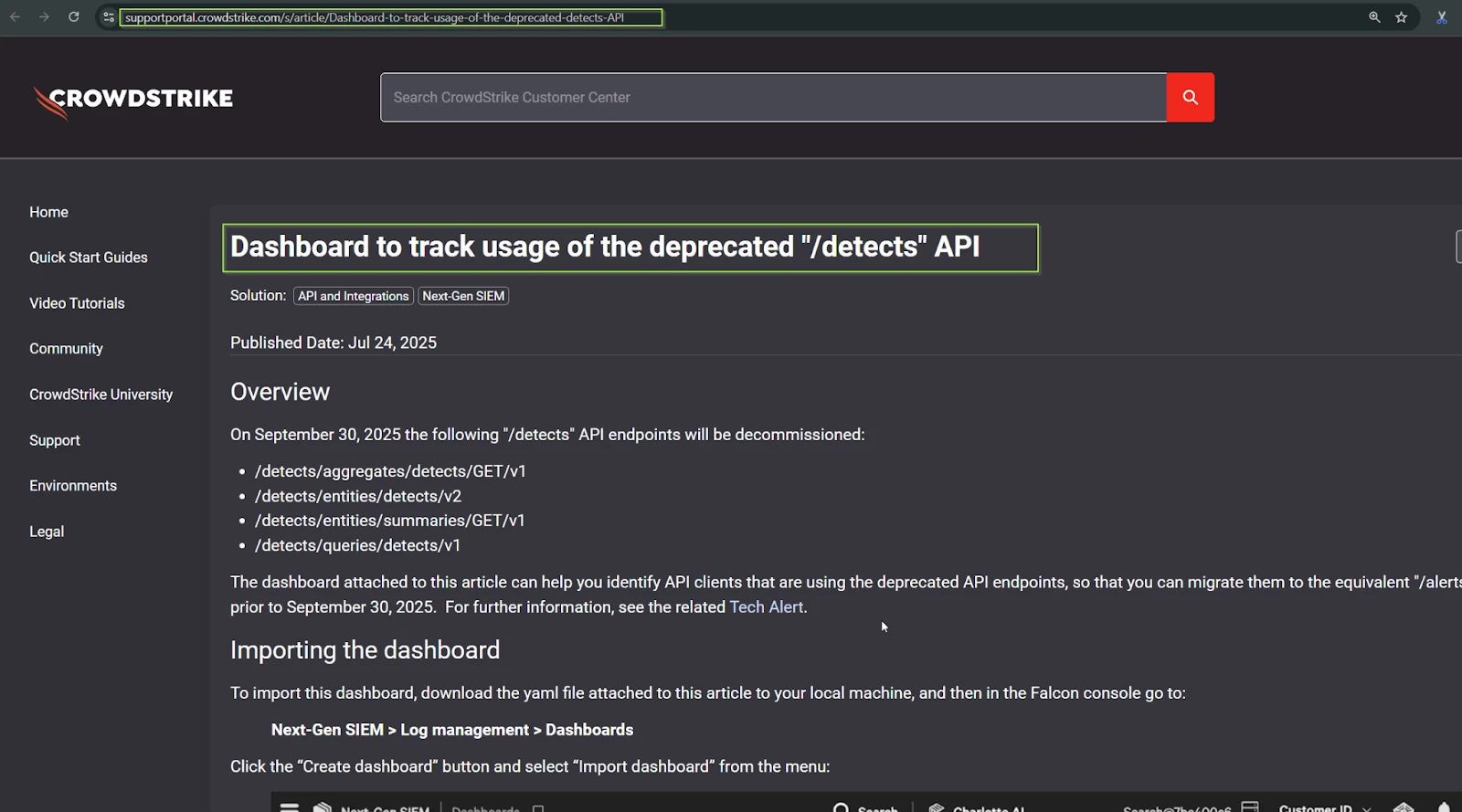This screenshot has width=1462, height=812.
Task: Reload the page with the refresh icon
Action: click(74, 17)
